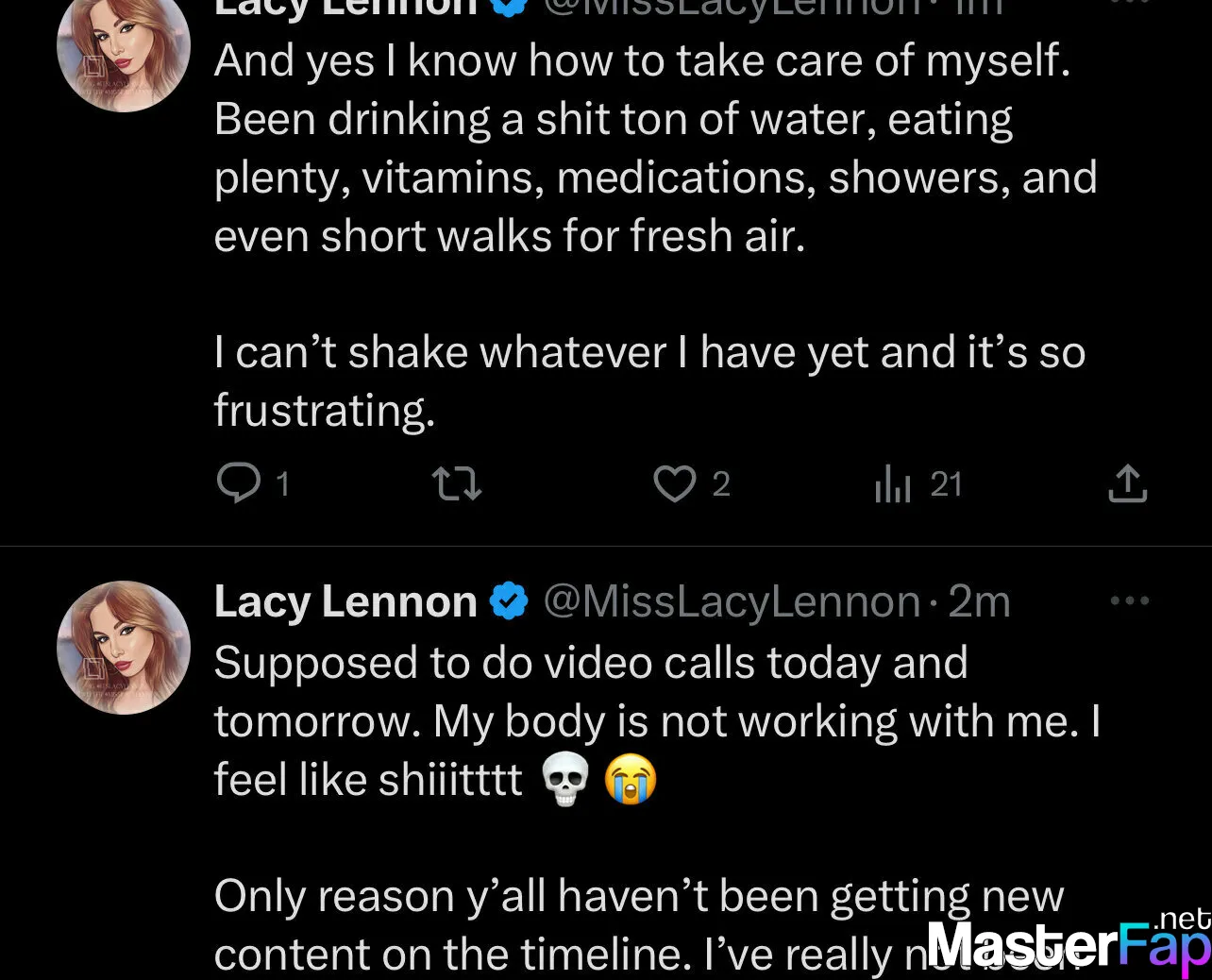
Task: Click the MasterFap.net watermark logo
Action: [1067, 942]
